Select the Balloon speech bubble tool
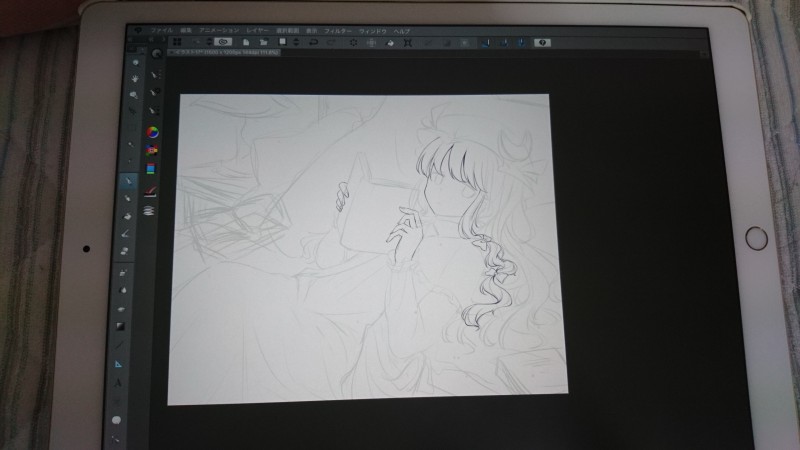800x450 pixels. pyautogui.click(x=116, y=420)
